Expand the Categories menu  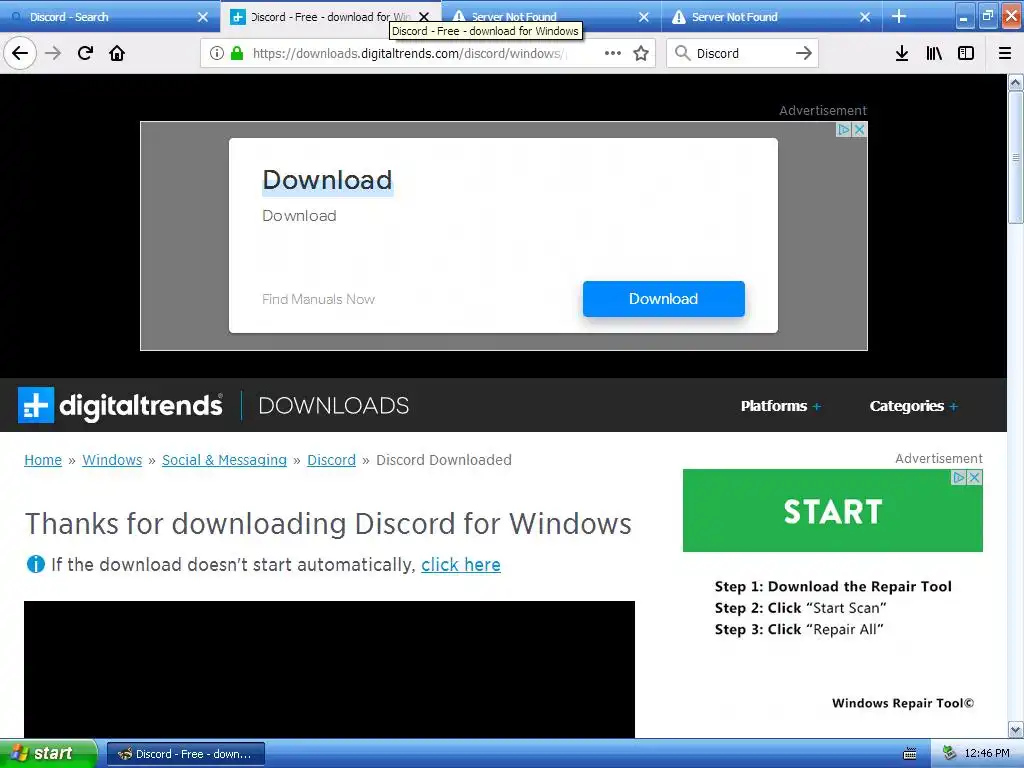913,406
